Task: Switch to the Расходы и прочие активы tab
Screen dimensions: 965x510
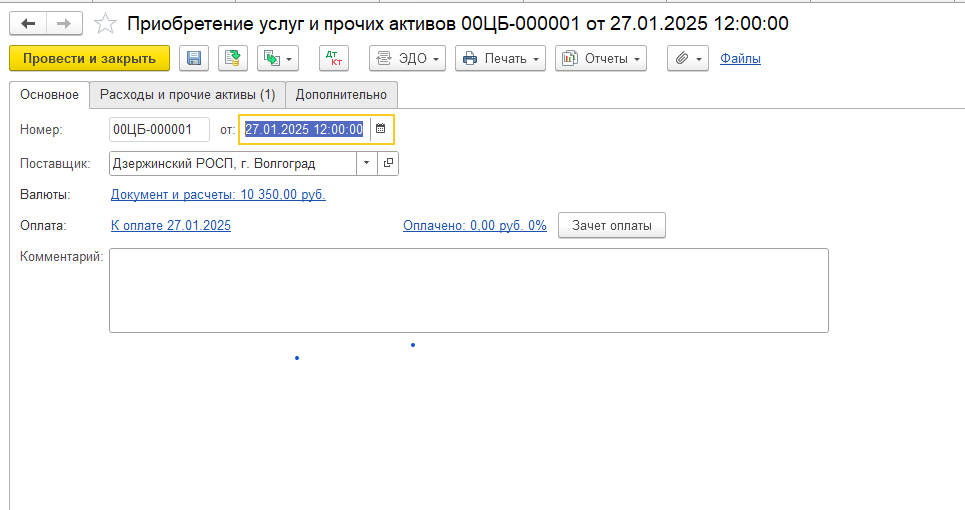Action: pyautogui.click(x=187, y=95)
